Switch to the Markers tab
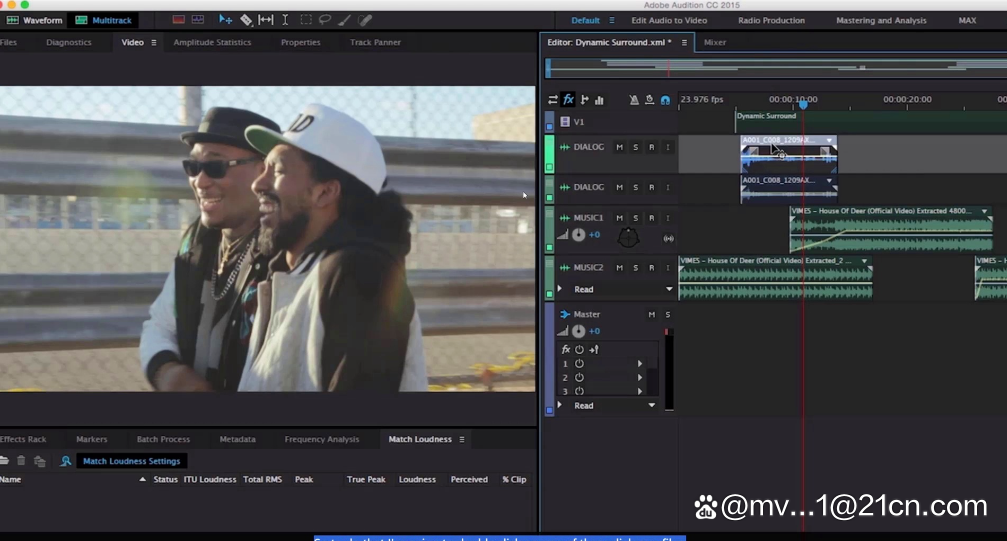The height and width of the screenshot is (541, 1007). pos(92,439)
